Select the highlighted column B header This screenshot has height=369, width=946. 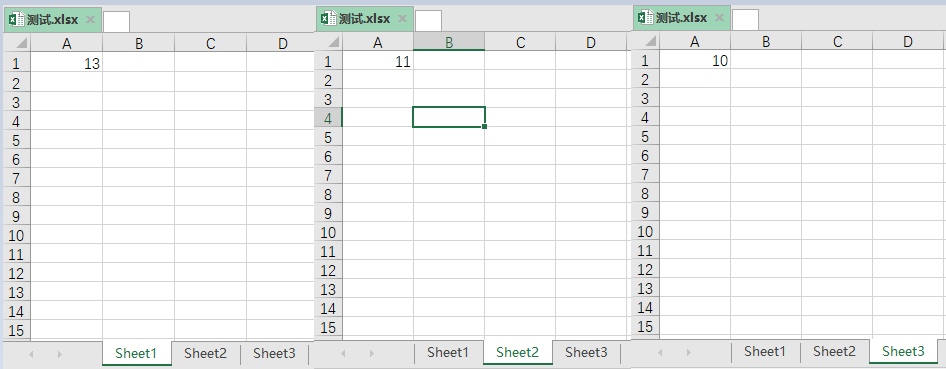(449, 42)
